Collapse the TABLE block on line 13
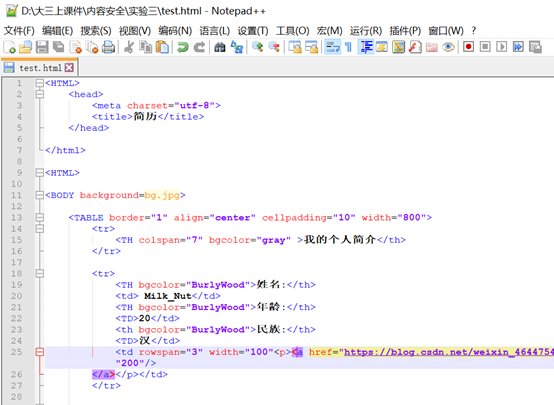The height and width of the screenshot is (405, 554). pos(40,217)
